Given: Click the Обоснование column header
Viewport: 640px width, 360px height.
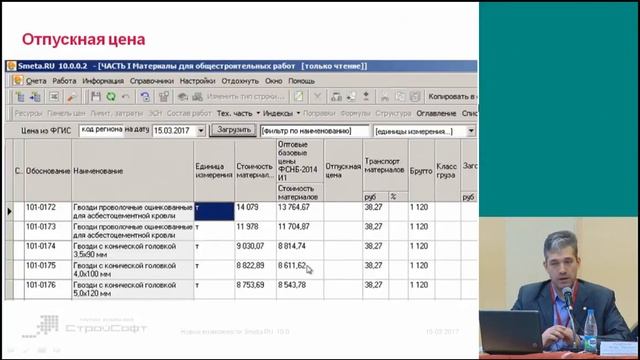Looking at the screenshot, I should point(48,171).
